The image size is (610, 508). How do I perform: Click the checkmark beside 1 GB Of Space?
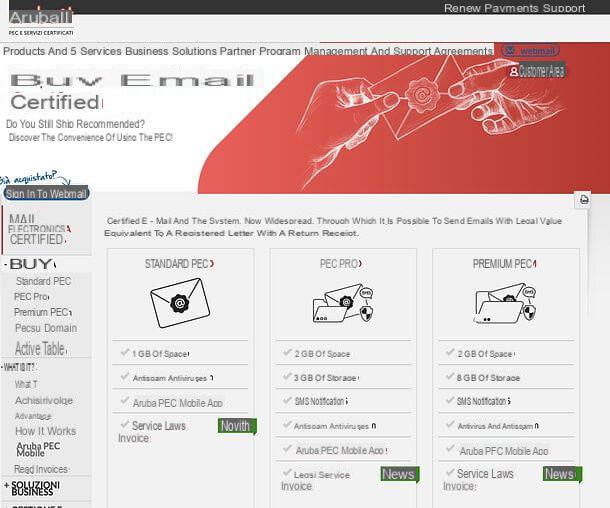pyautogui.click(x=125, y=352)
